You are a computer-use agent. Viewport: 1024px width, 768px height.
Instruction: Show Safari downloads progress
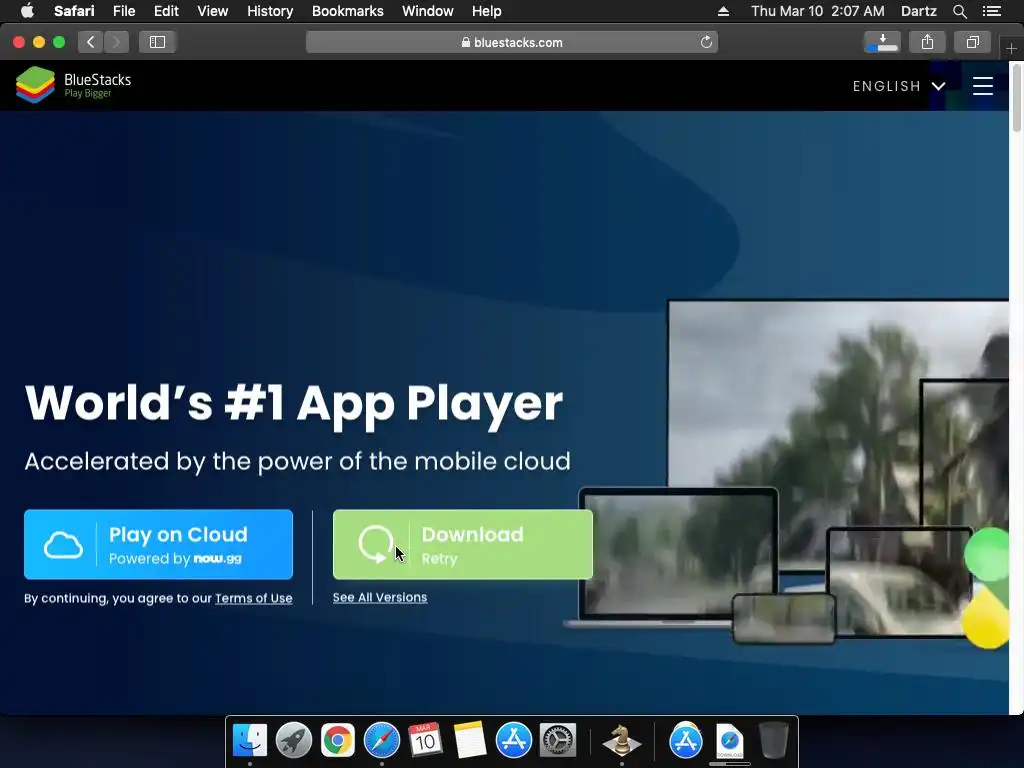882,42
